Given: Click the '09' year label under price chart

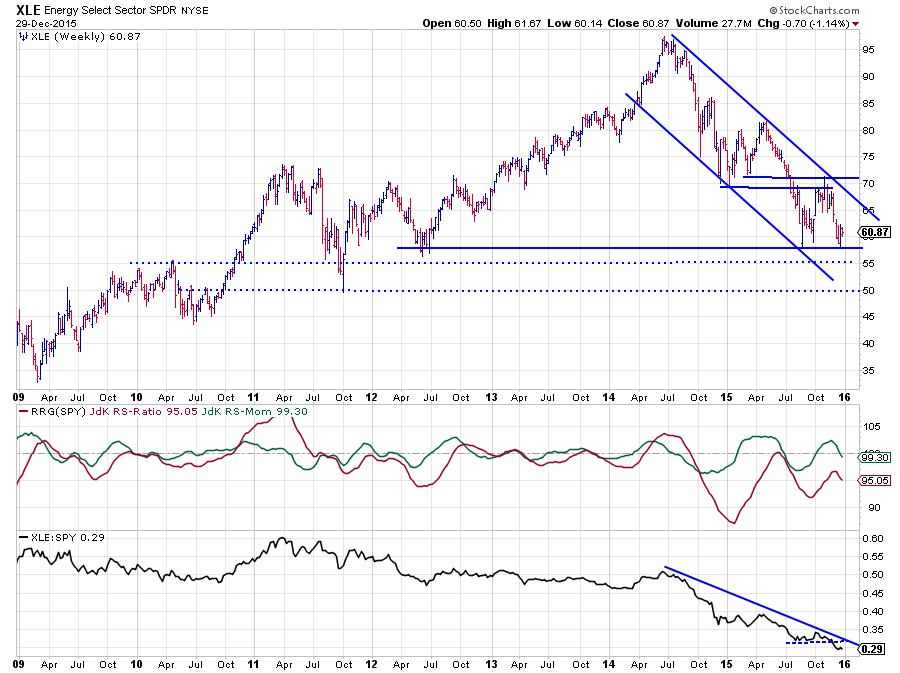Looking at the screenshot, I should [19, 397].
